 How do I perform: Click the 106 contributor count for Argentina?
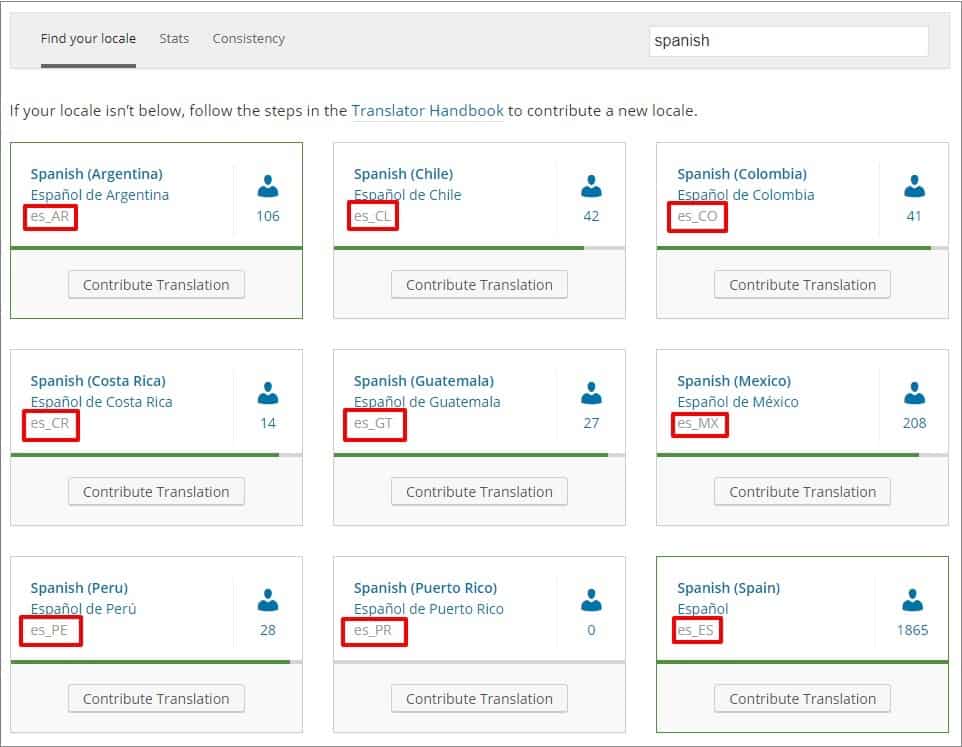(x=267, y=216)
